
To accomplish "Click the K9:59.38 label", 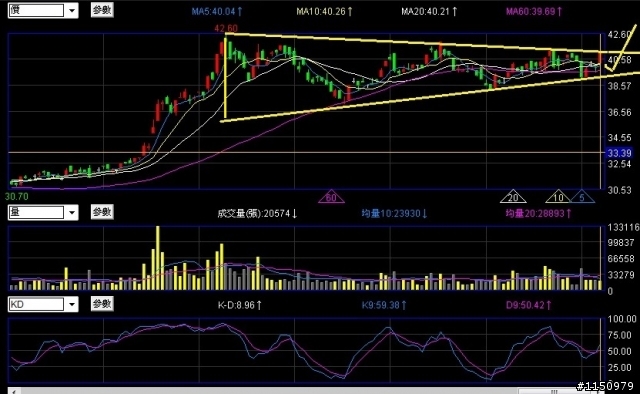I will [384, 305].
